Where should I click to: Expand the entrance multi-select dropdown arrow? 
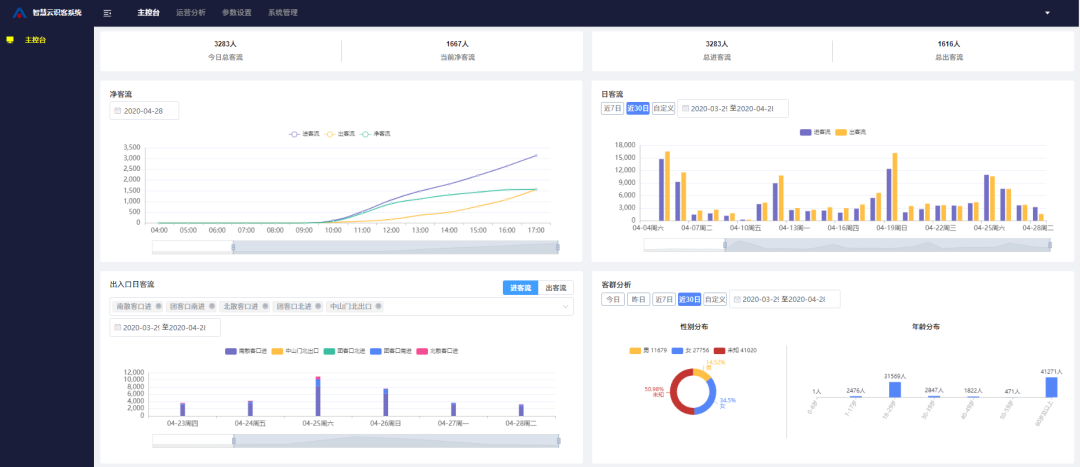click(565, 307)
